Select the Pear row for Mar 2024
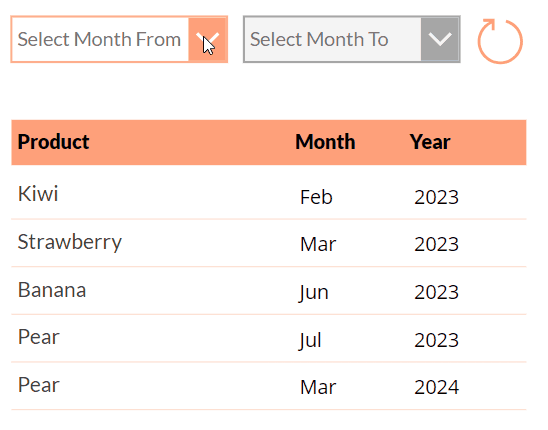548x430 pixels. [268, 386]
